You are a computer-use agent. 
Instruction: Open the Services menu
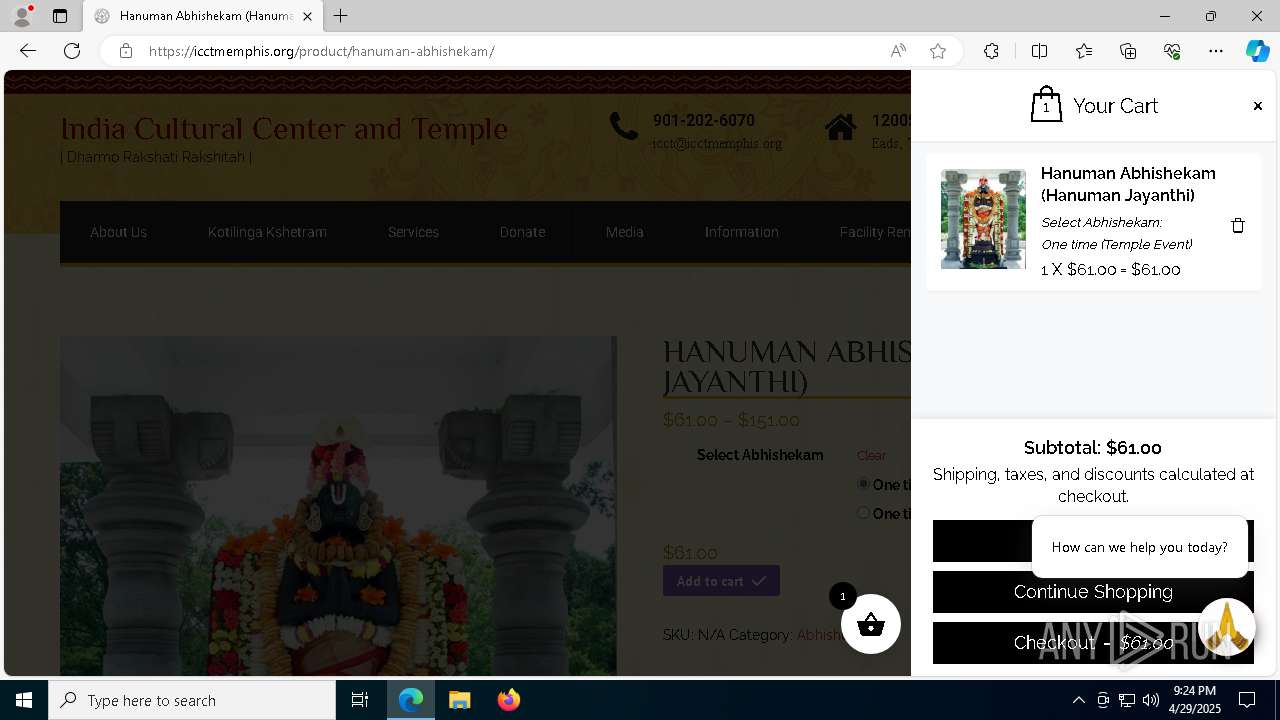(413, 232)
